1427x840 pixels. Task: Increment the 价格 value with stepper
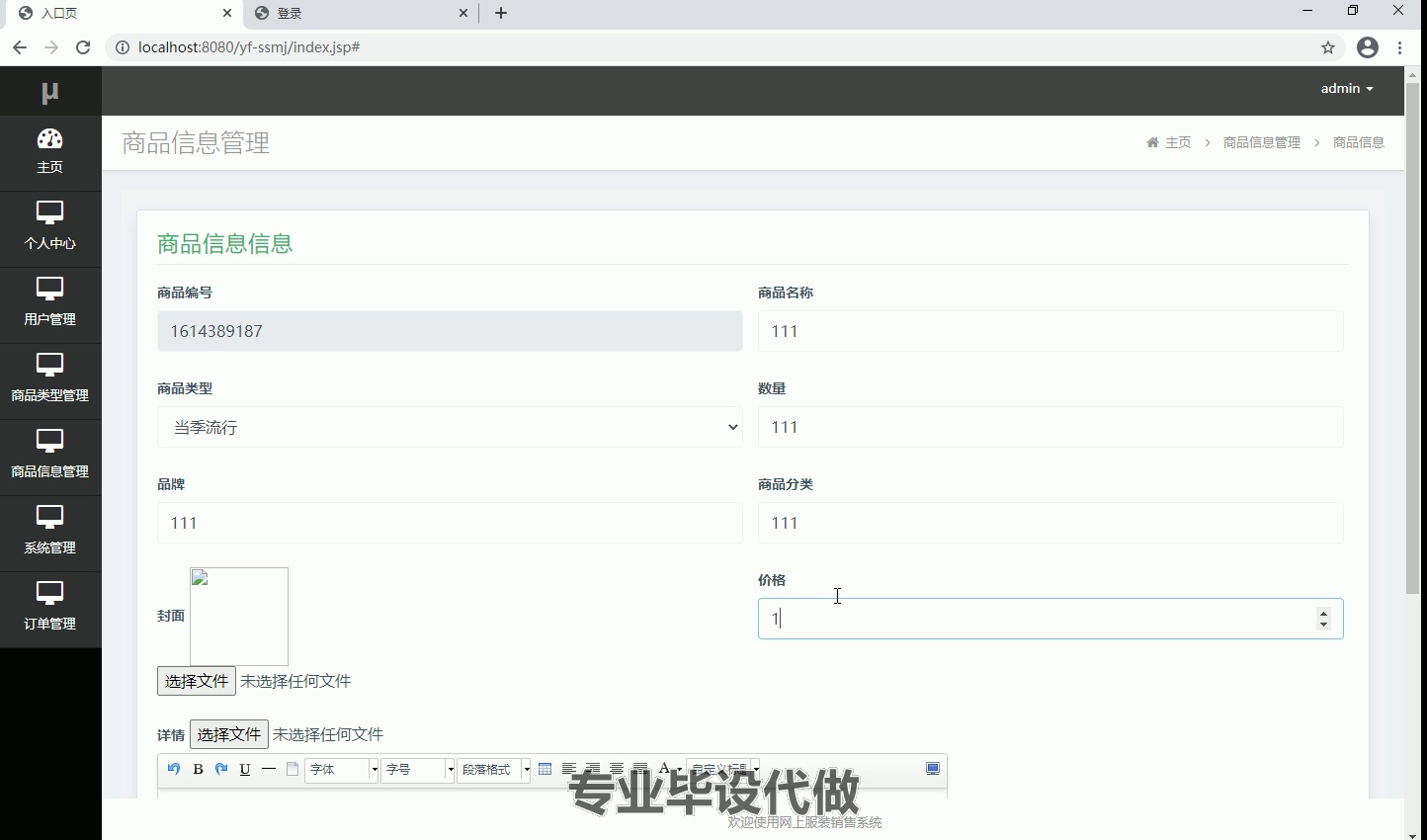click(x=1324, y=613)
